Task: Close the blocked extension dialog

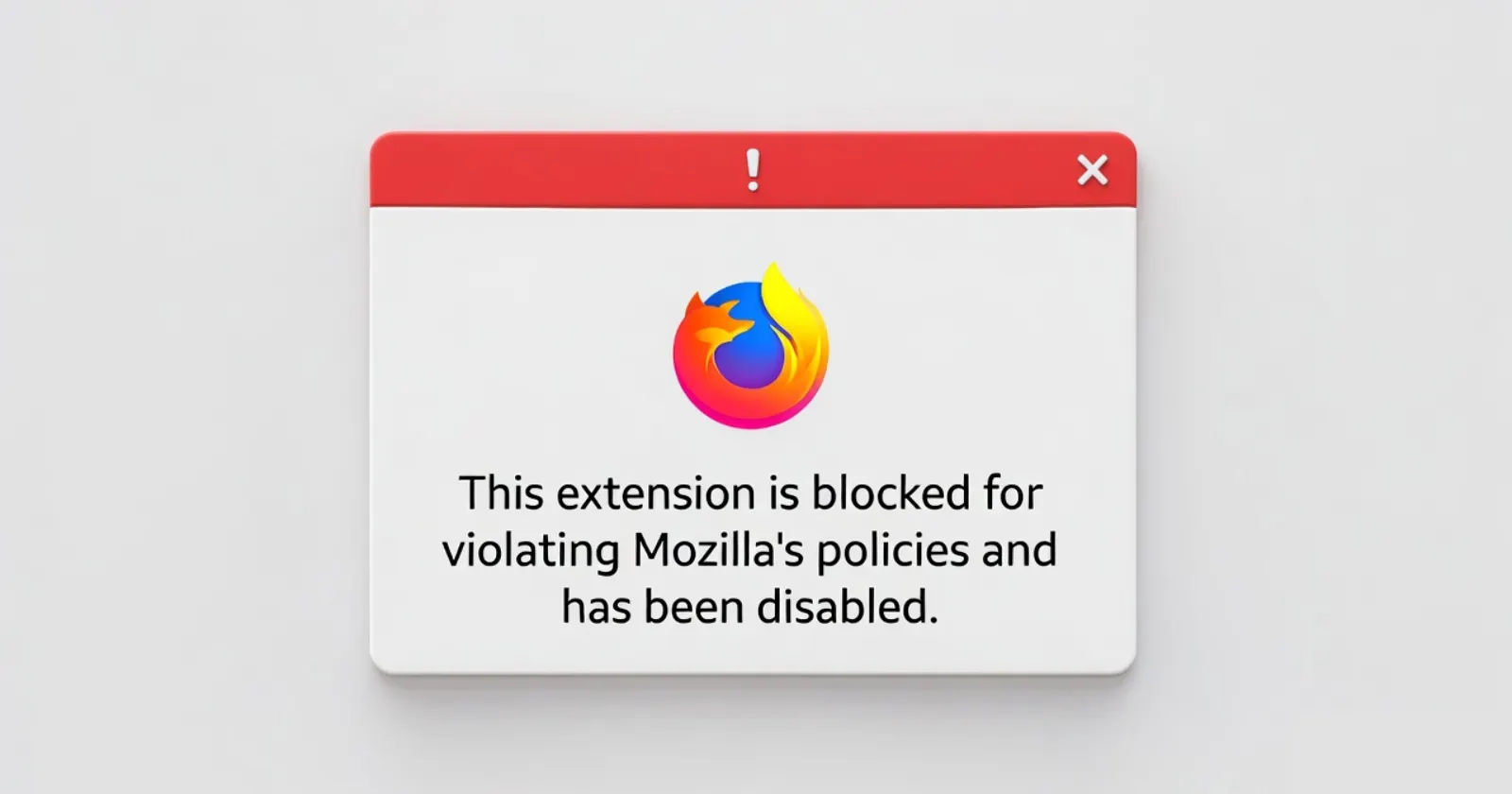Action: (x=1092, y=170)
